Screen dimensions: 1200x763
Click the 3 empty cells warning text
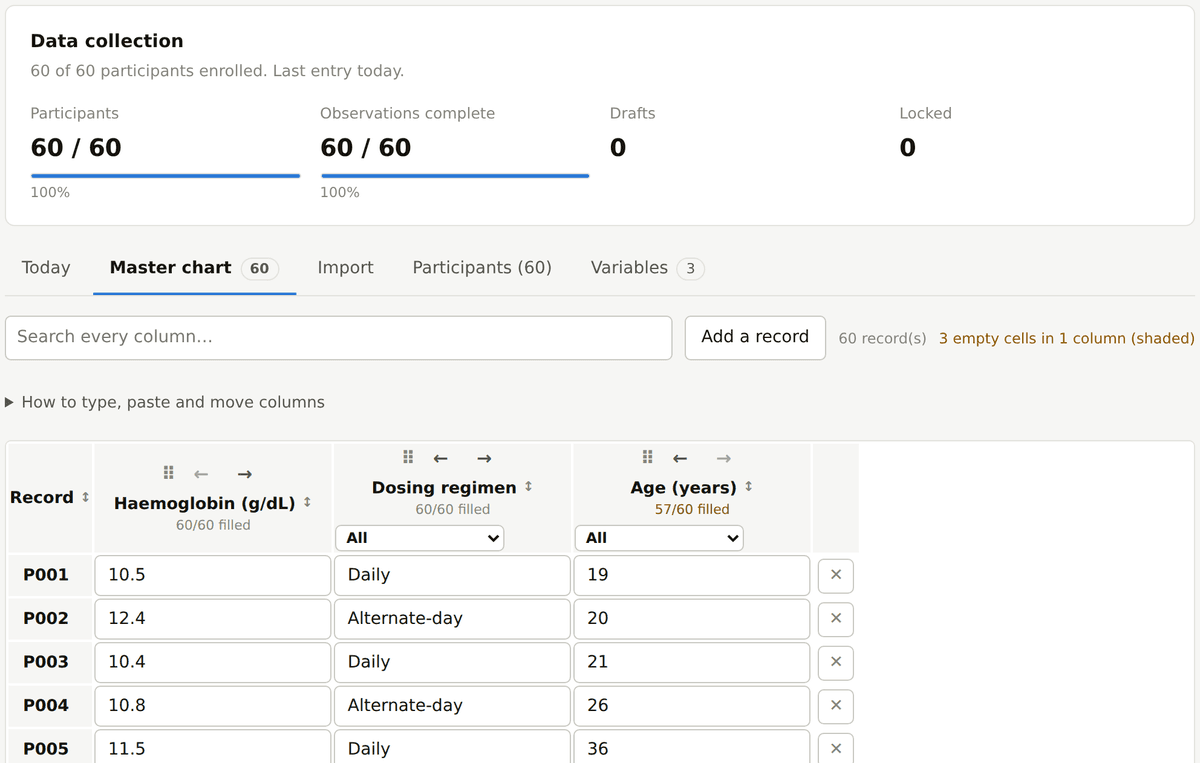tap(1067, 338)
